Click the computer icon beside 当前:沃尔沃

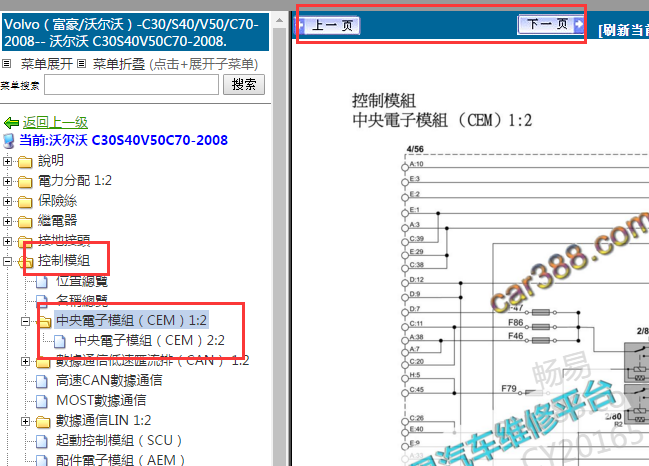[8, 141]
